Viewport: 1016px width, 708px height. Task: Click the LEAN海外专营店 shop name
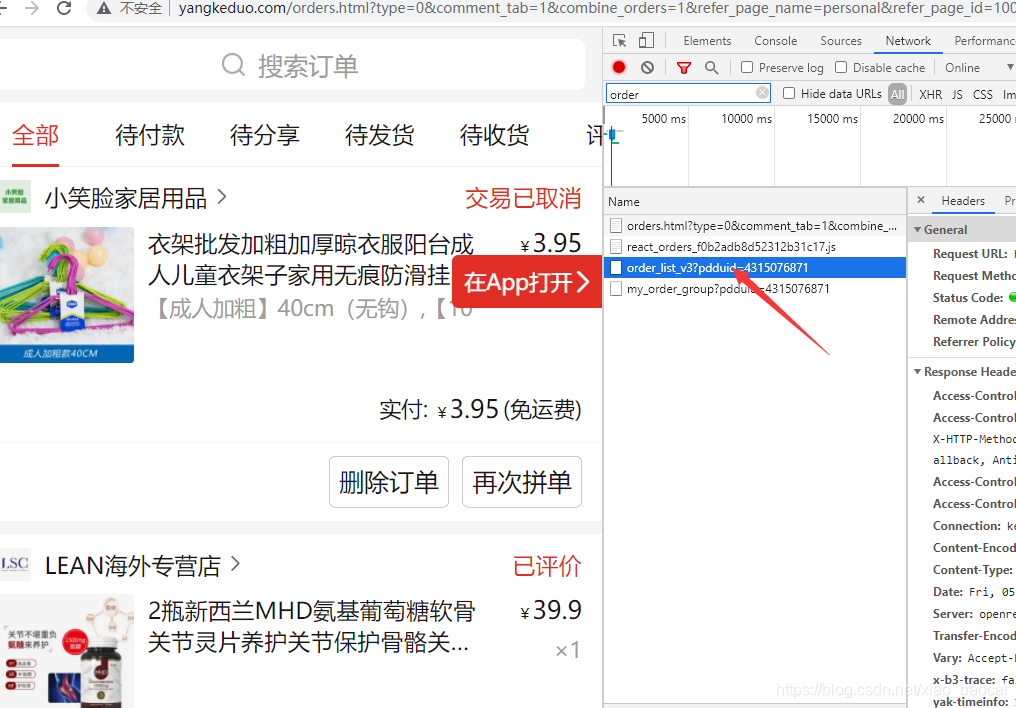click(x=133, y=565)
